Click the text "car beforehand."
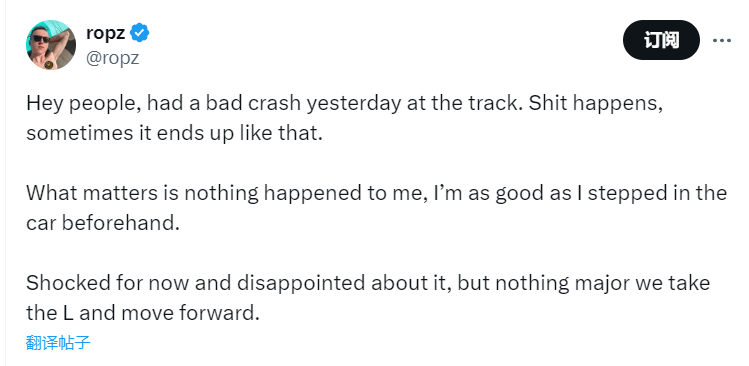The image size is (749, 366). (103, 223)
